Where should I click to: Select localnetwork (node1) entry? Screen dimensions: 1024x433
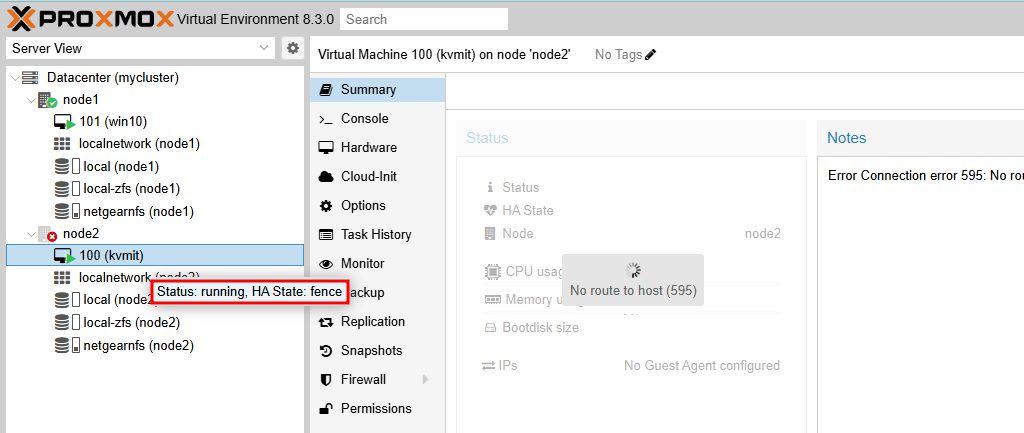point(139,144)
